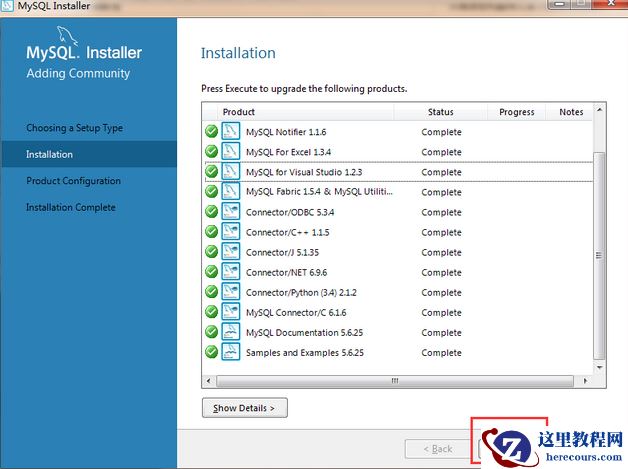Click Complete status of Connector/ODBC row

[441, 212]
